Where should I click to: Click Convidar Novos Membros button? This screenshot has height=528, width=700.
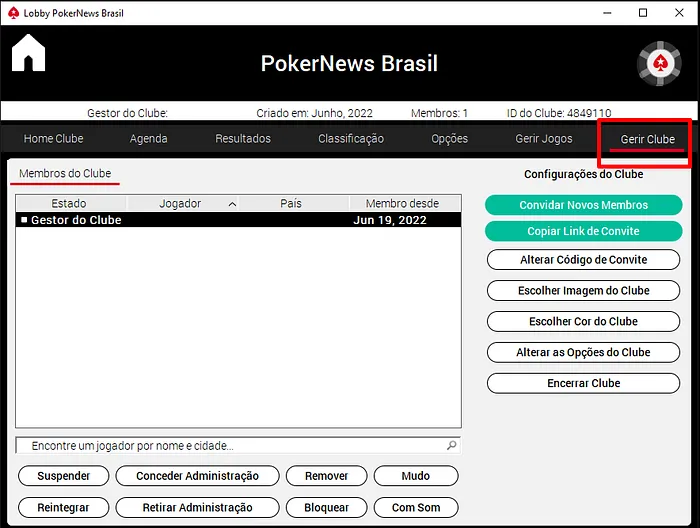pyautogui.click(x=583, y=205)
